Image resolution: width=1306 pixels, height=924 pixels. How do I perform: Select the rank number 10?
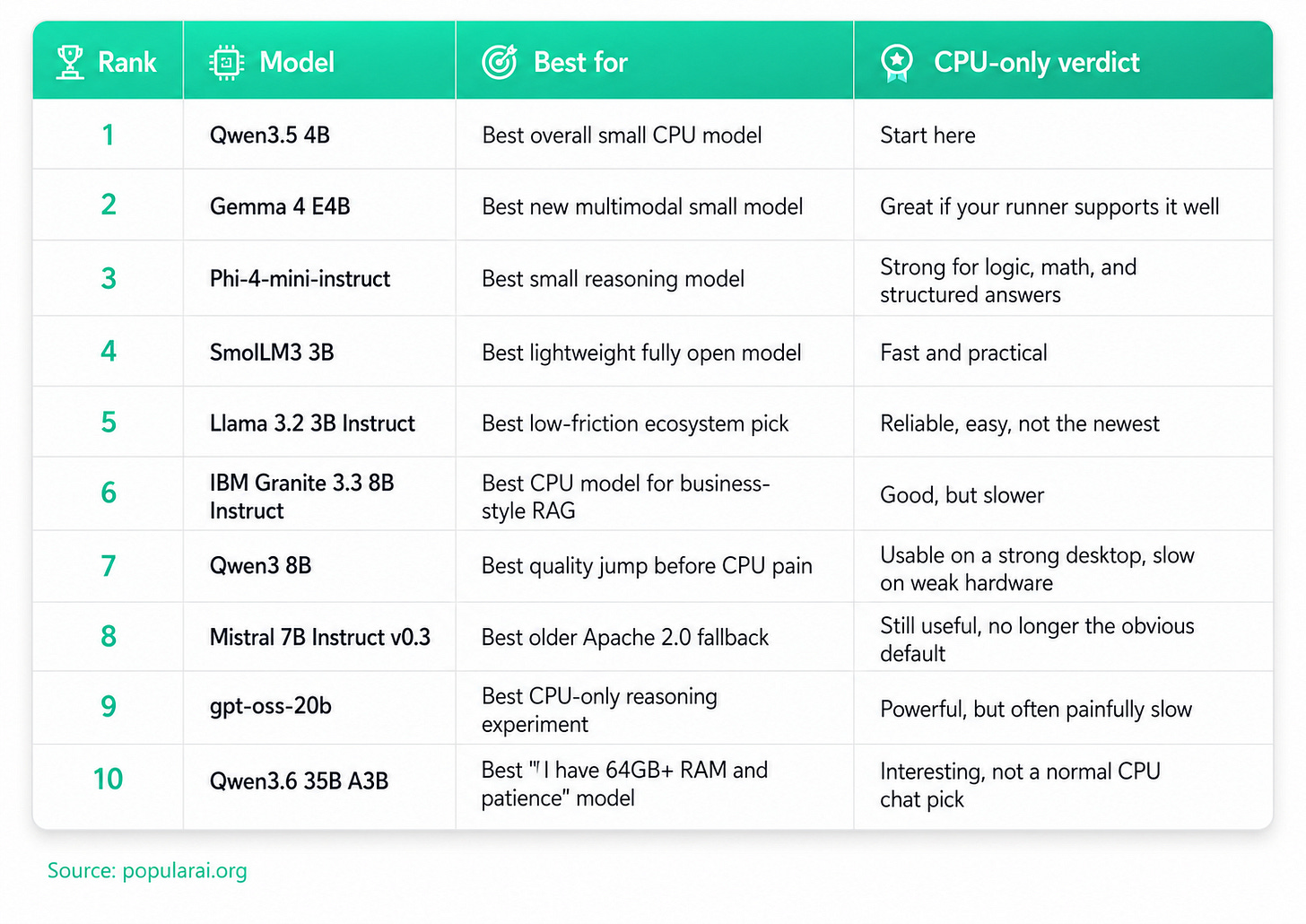pyautogui.click(x=109, y=779)
